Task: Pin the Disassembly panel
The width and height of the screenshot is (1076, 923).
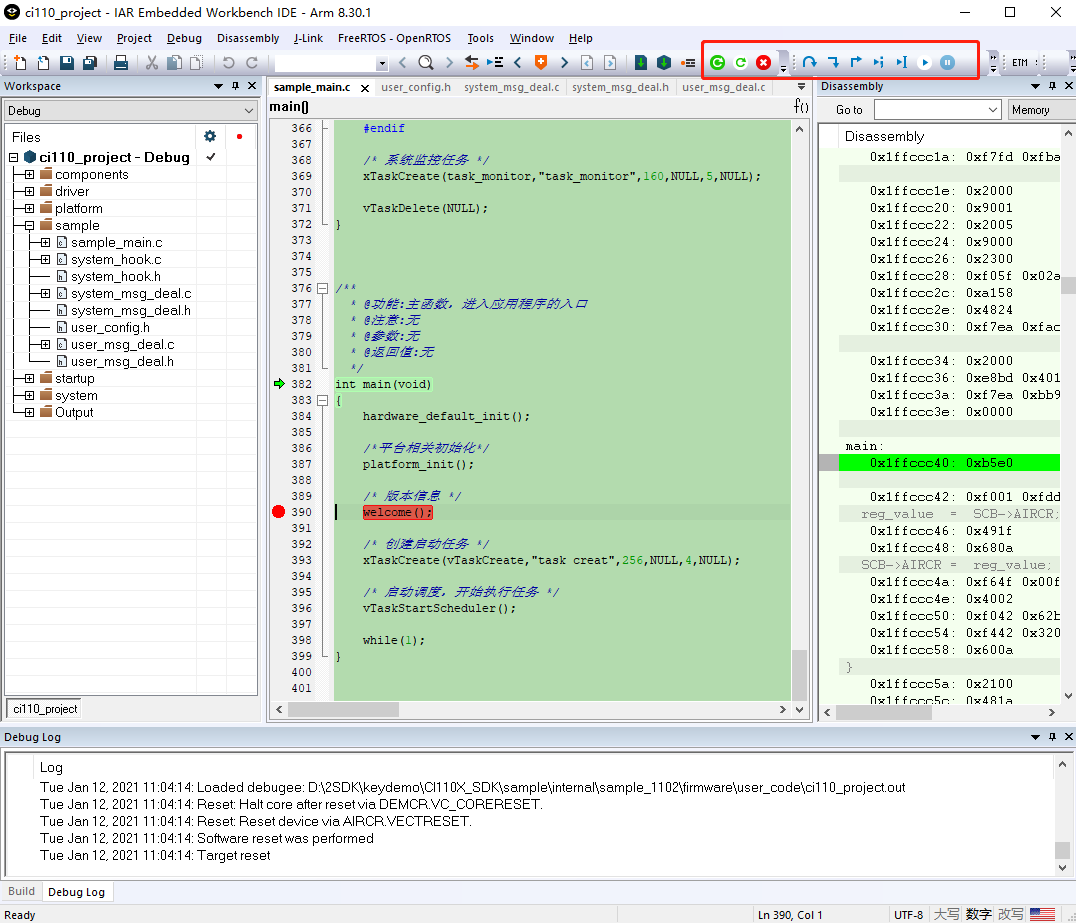Action: point(1052,86)
